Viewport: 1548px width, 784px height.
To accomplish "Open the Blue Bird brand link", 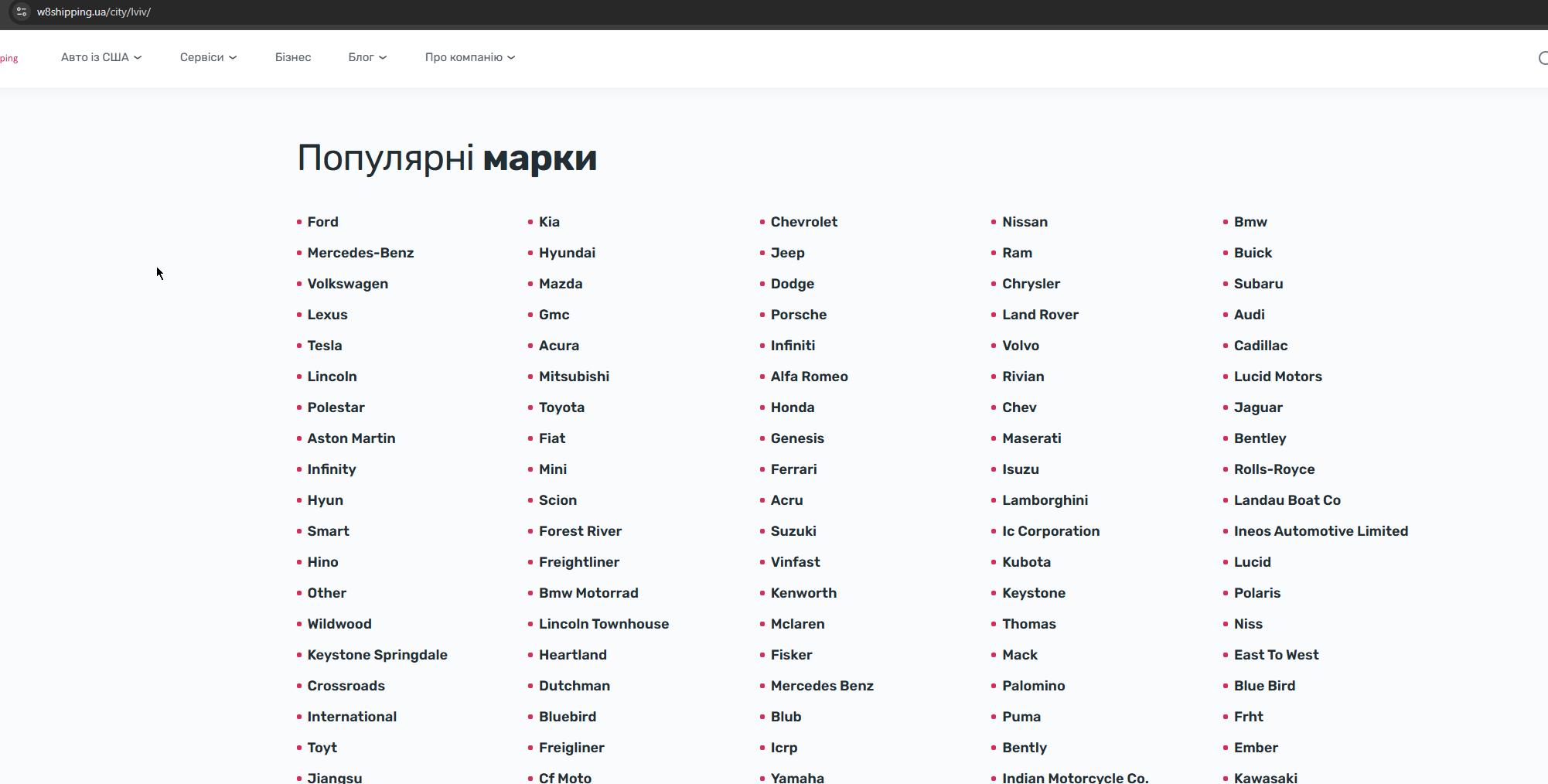I will pyautogui.click(x=1265, y=686).
